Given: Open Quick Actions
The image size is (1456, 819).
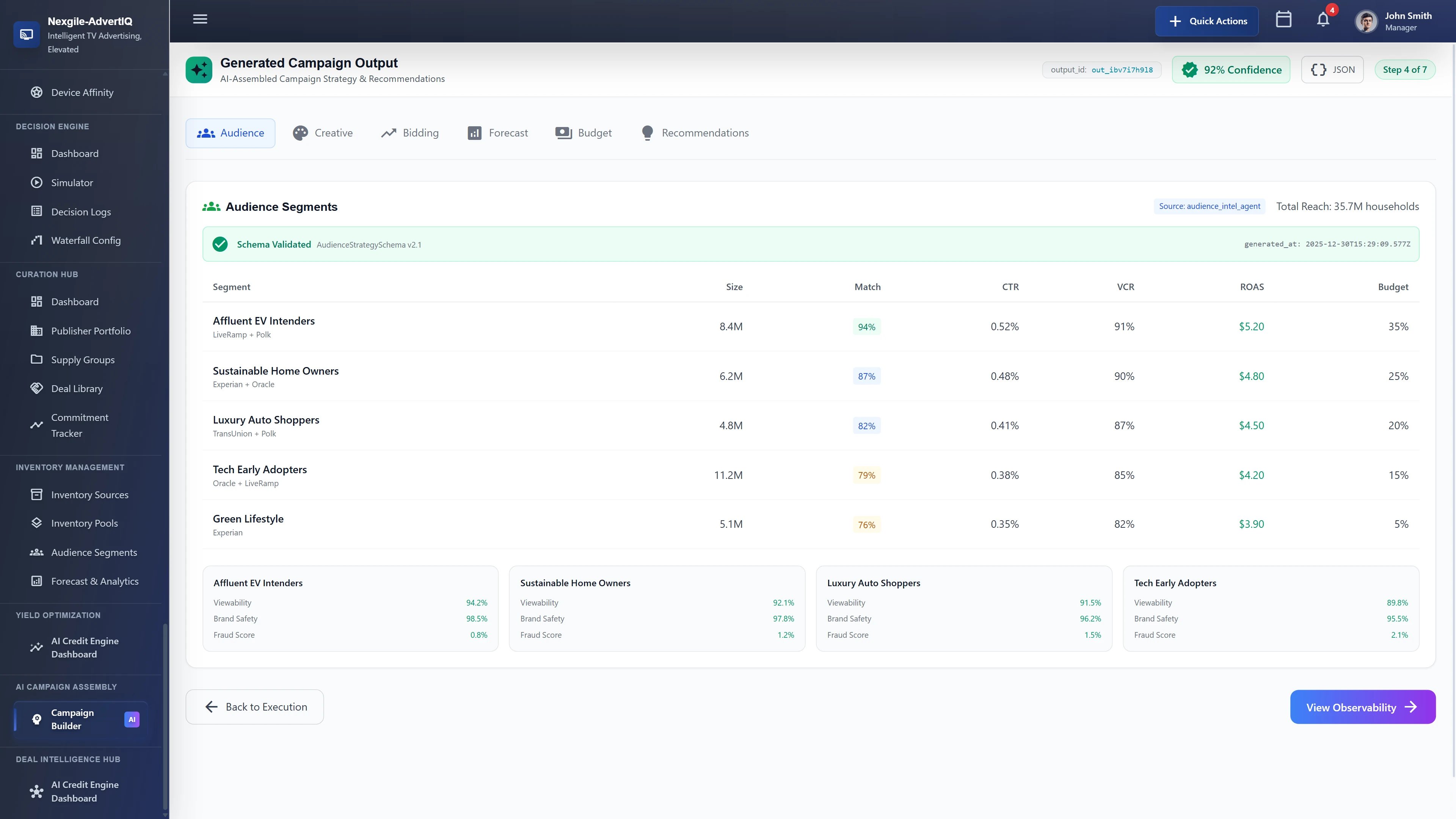Looking at the screenshot, I should 1206,21.
